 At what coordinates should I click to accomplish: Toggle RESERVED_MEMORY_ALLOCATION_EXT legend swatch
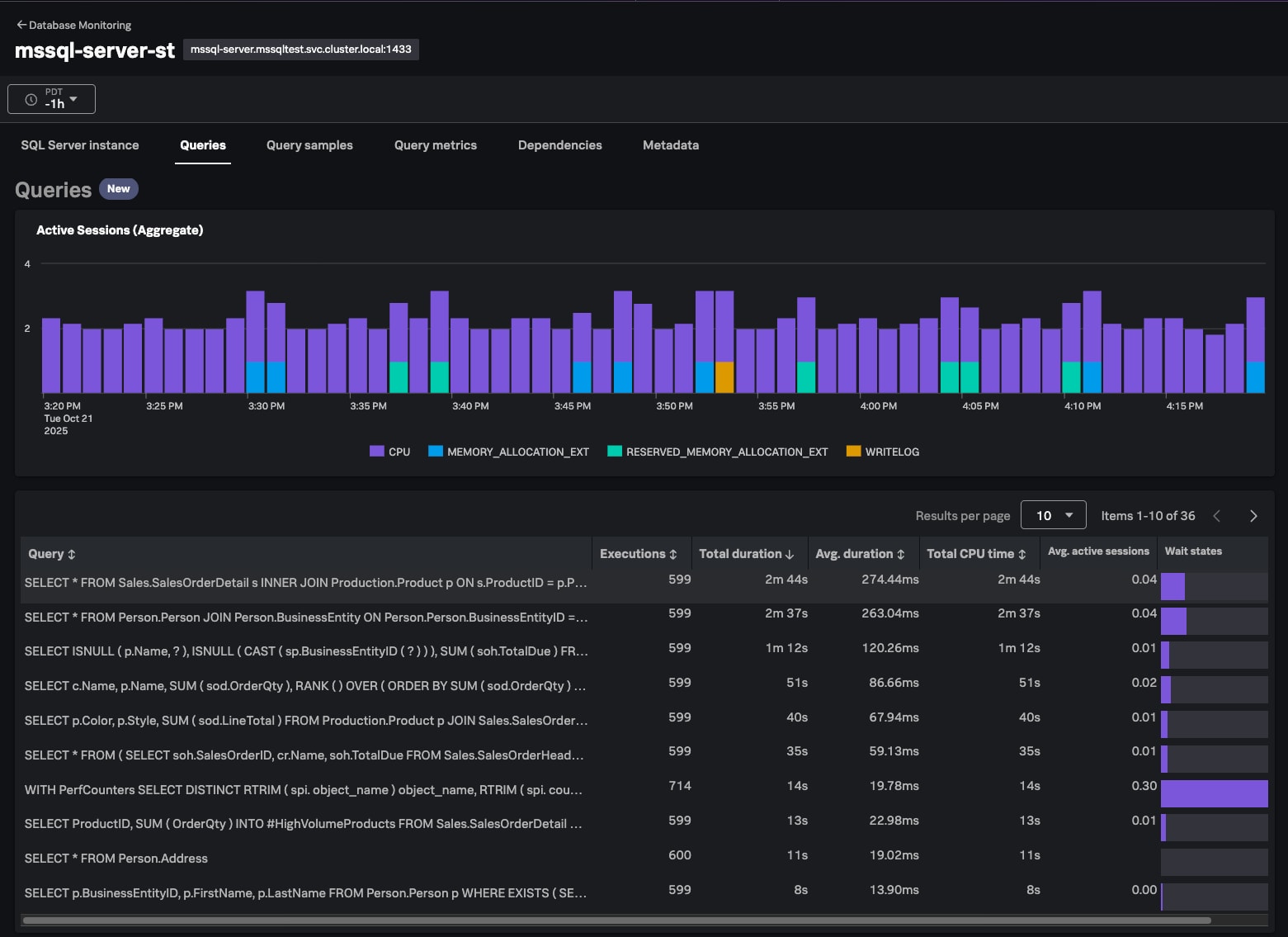coord(615,452)
